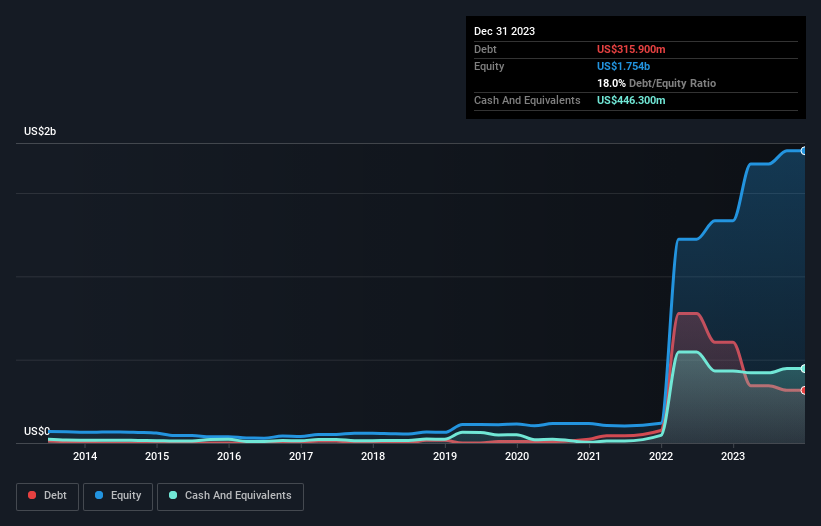Click the US$446.300m cash value
Viewport: 821px width, 526px height.
[x=631, y=100]
